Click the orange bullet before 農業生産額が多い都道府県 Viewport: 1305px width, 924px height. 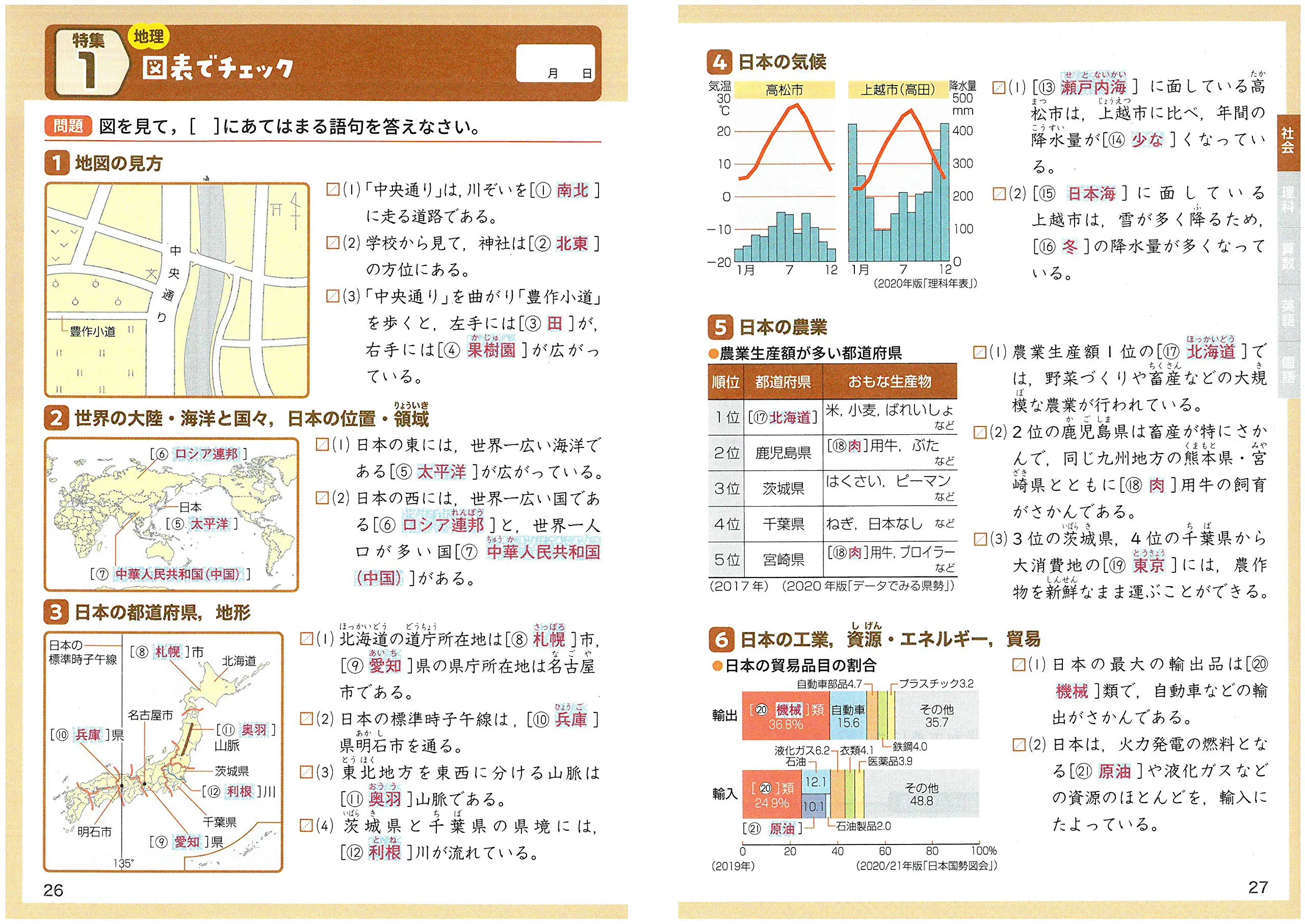pos(713,354)
